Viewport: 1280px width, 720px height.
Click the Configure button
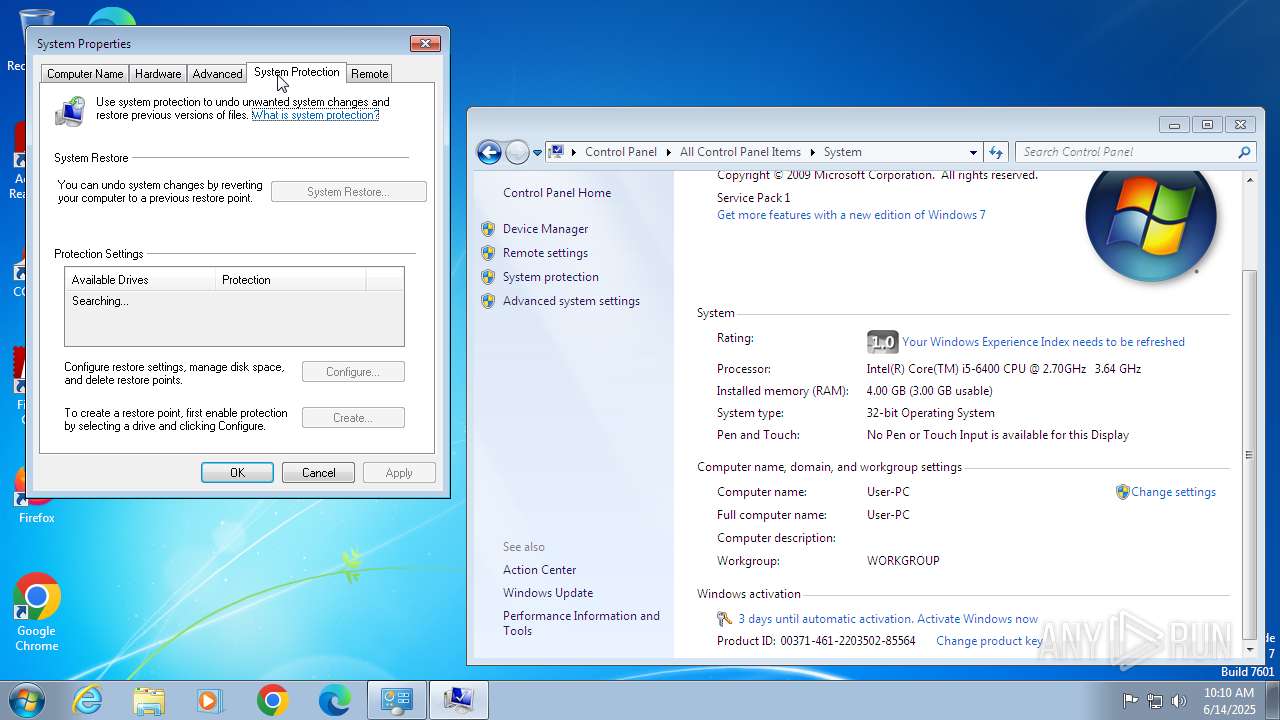click(x=353, y=372)
